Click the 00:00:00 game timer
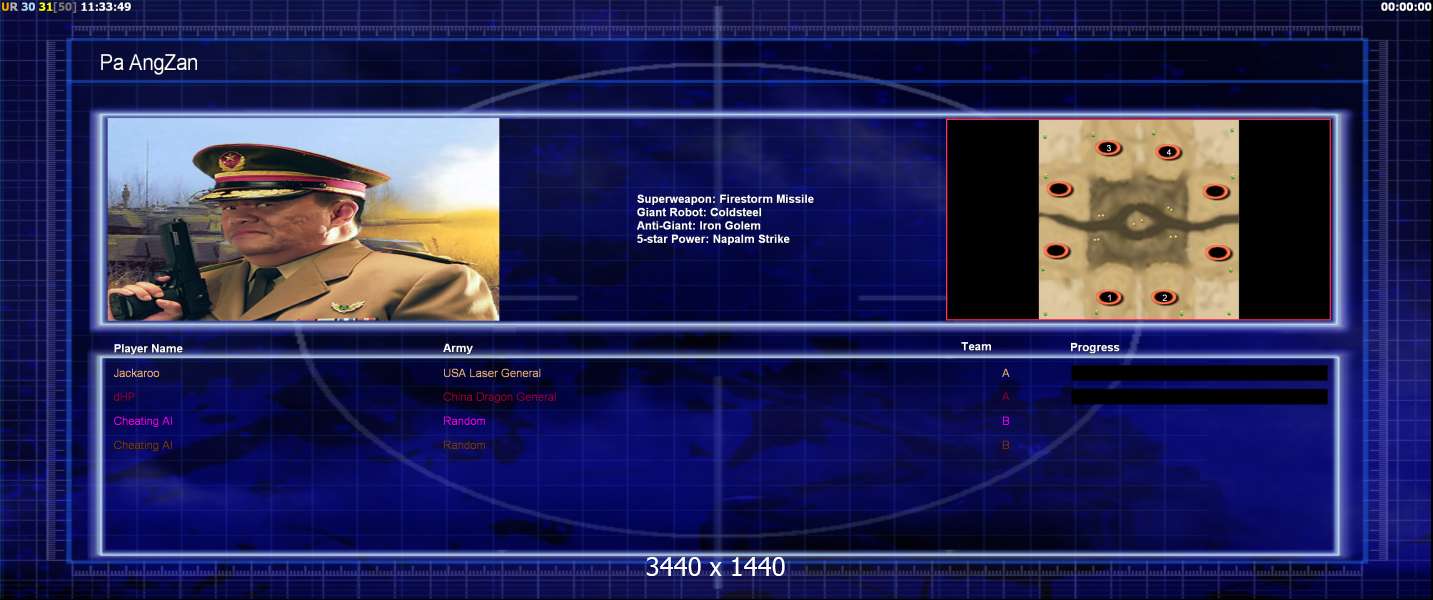 (x=1406, y=7)
